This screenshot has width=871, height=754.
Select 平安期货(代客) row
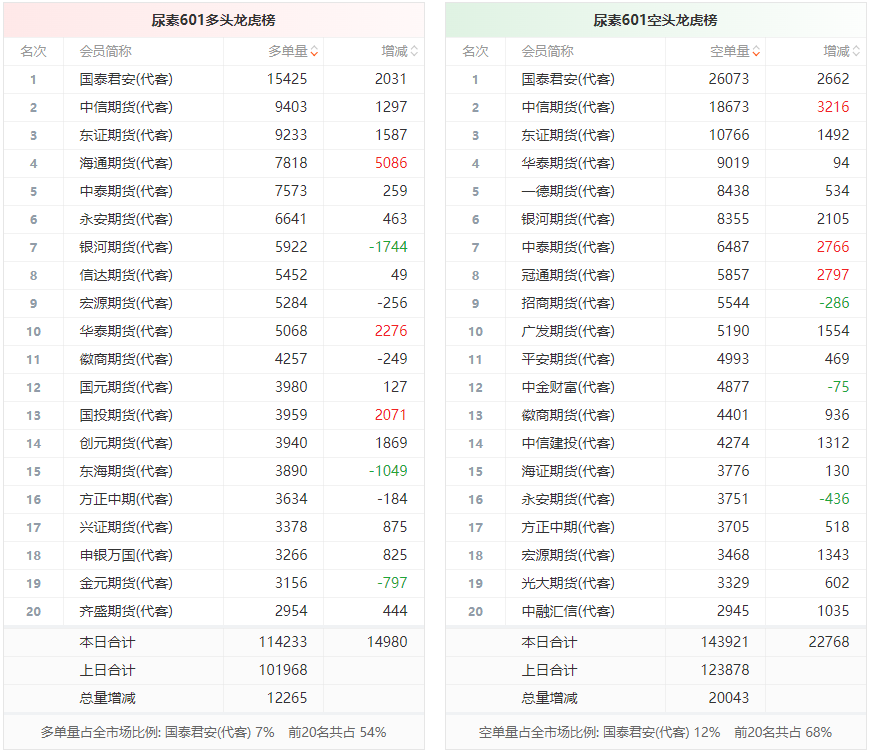pyautogui.click(x=655, y=359)
